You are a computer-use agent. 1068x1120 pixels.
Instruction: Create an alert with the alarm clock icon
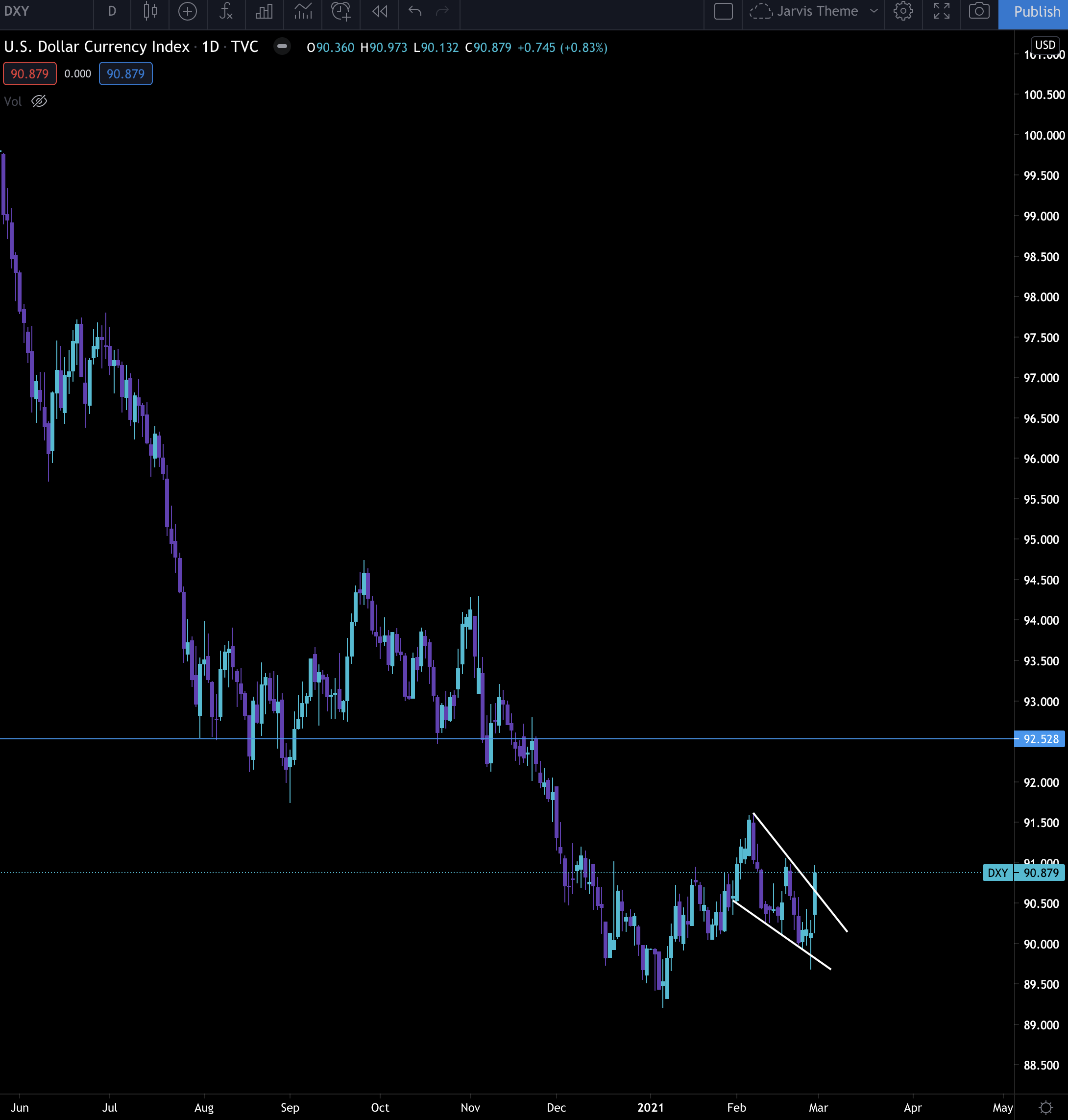341,11
